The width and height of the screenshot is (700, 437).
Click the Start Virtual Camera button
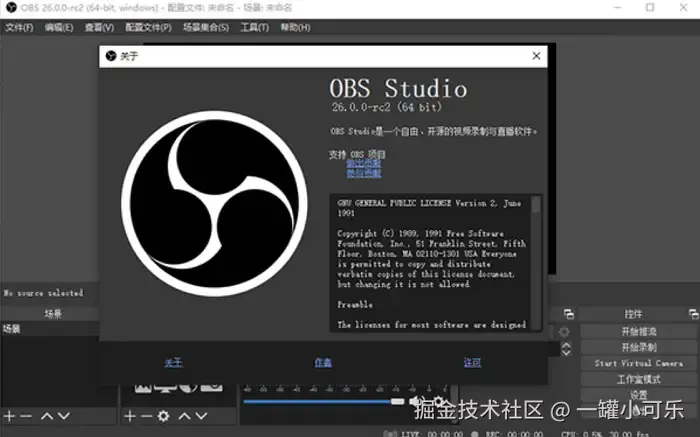point(638,363)
